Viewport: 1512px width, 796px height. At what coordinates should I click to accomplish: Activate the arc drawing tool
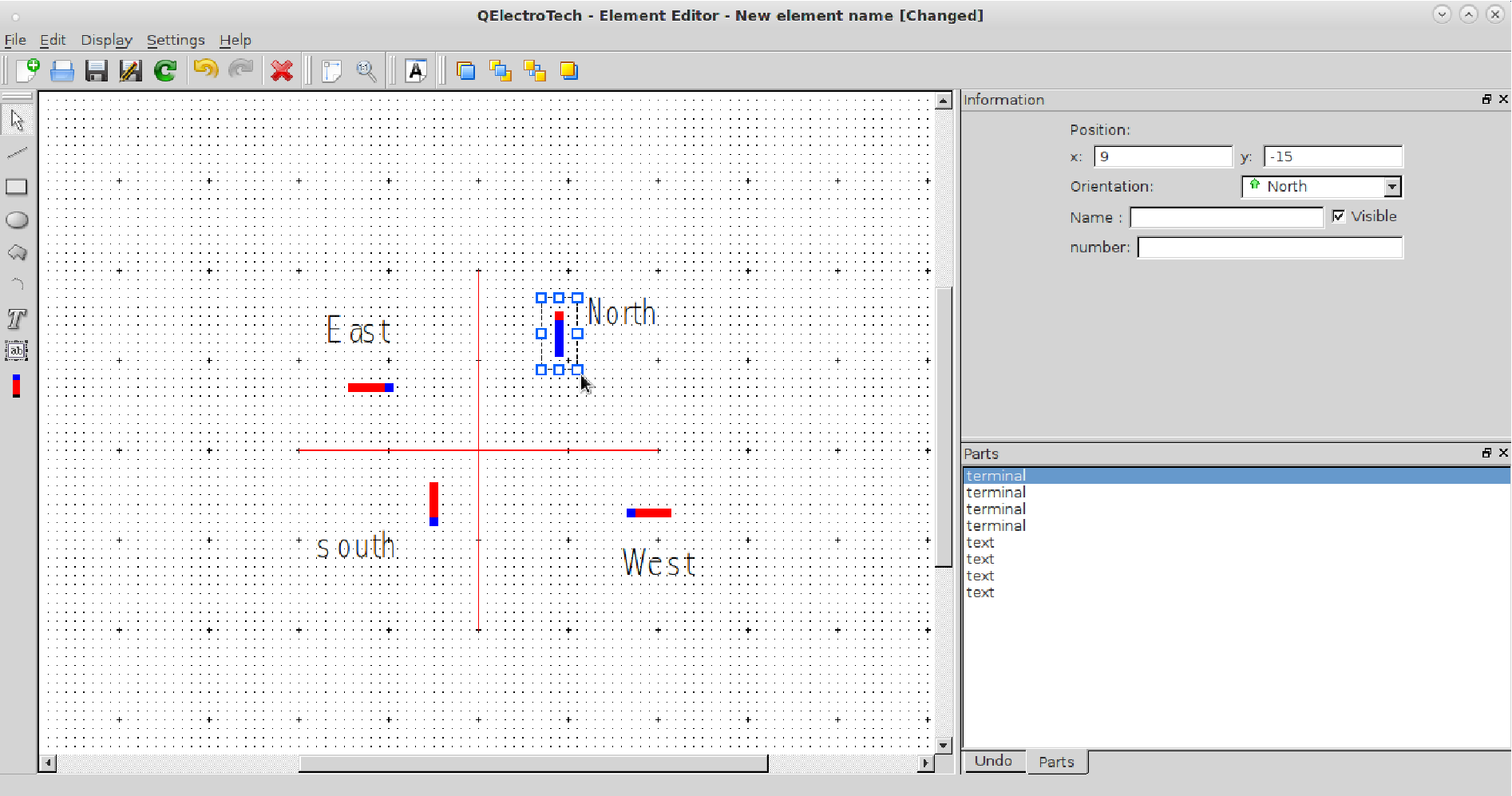coord(17,284)
